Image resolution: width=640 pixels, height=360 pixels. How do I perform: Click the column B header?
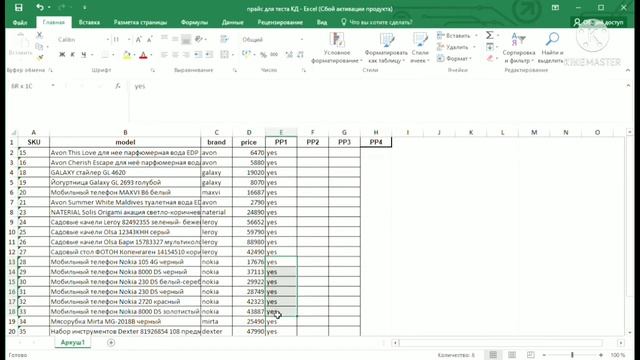[125, 132]
